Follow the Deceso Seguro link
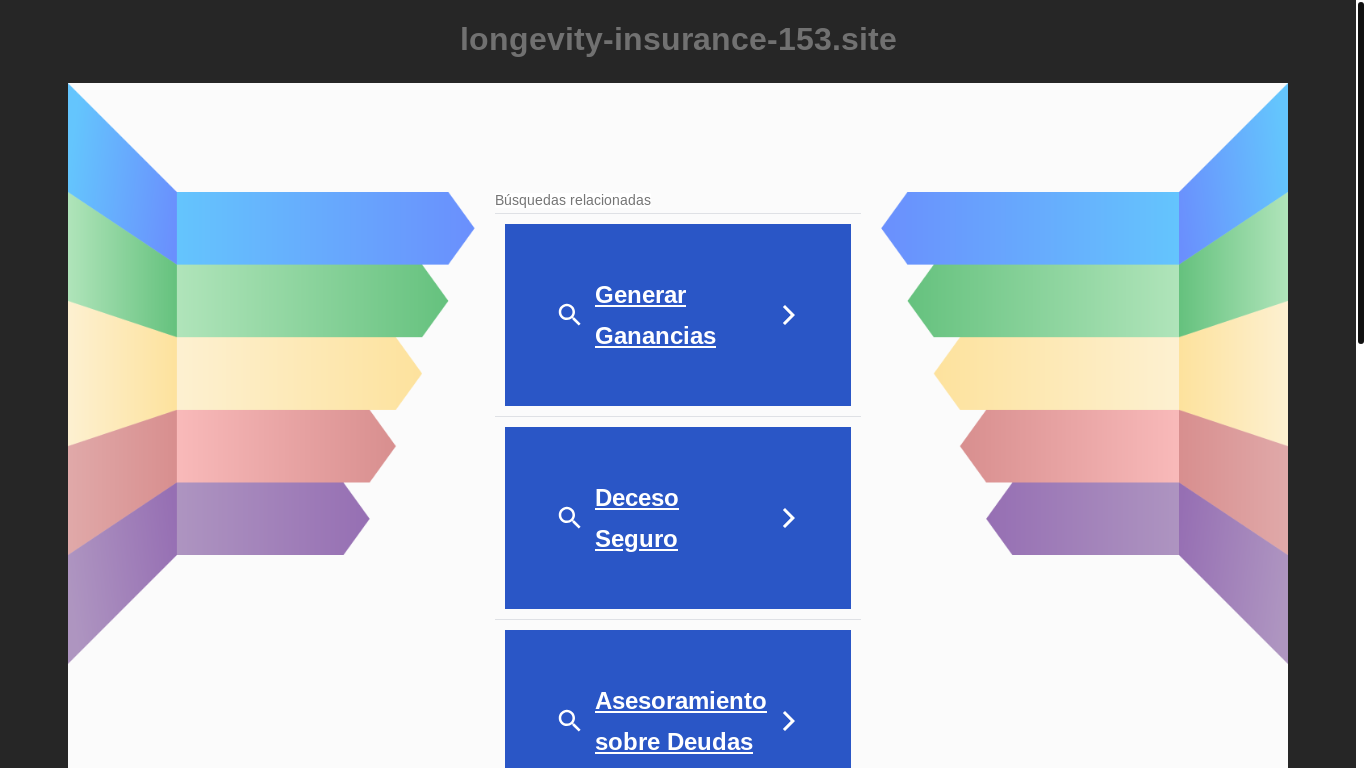 click(637, 518)
